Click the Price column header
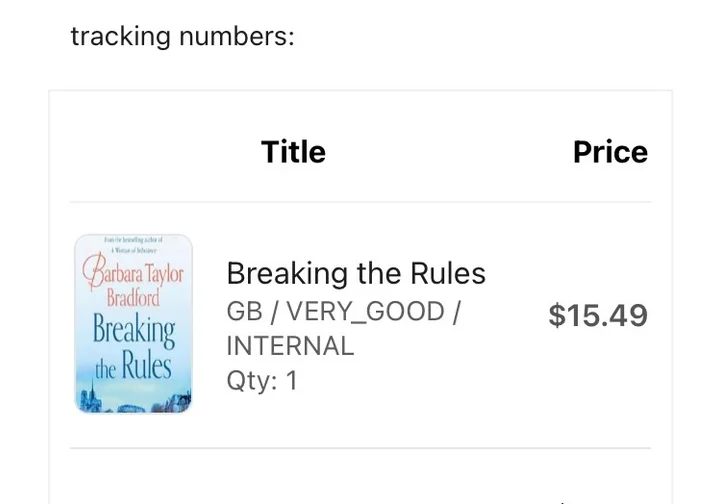 click(x=610, y=151)
